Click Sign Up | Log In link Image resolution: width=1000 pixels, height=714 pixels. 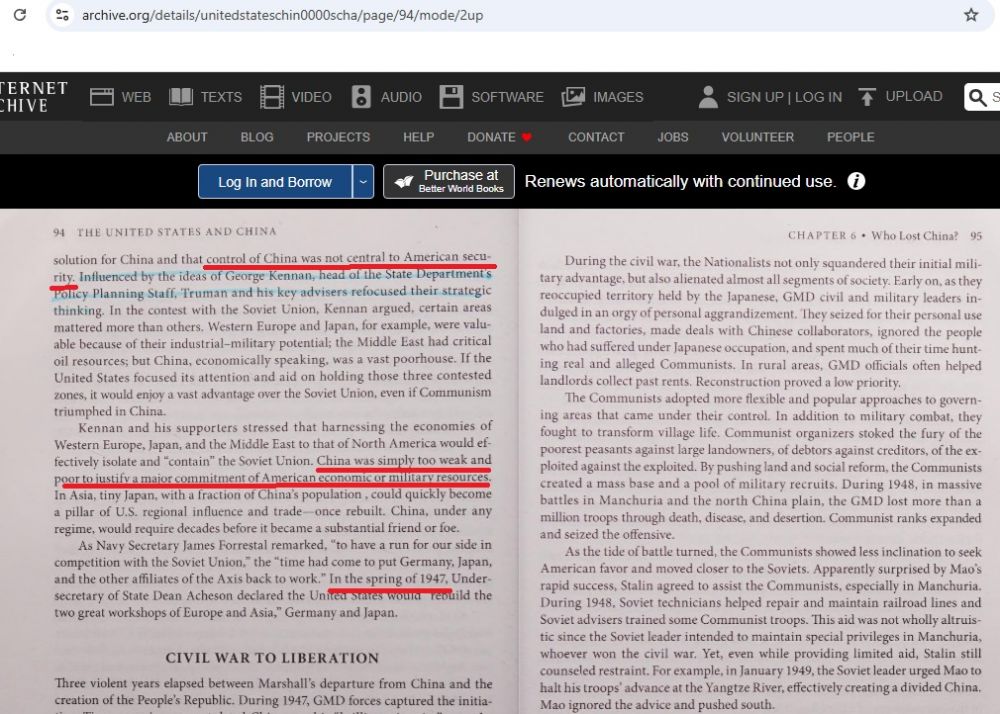(x=783, y=97)
